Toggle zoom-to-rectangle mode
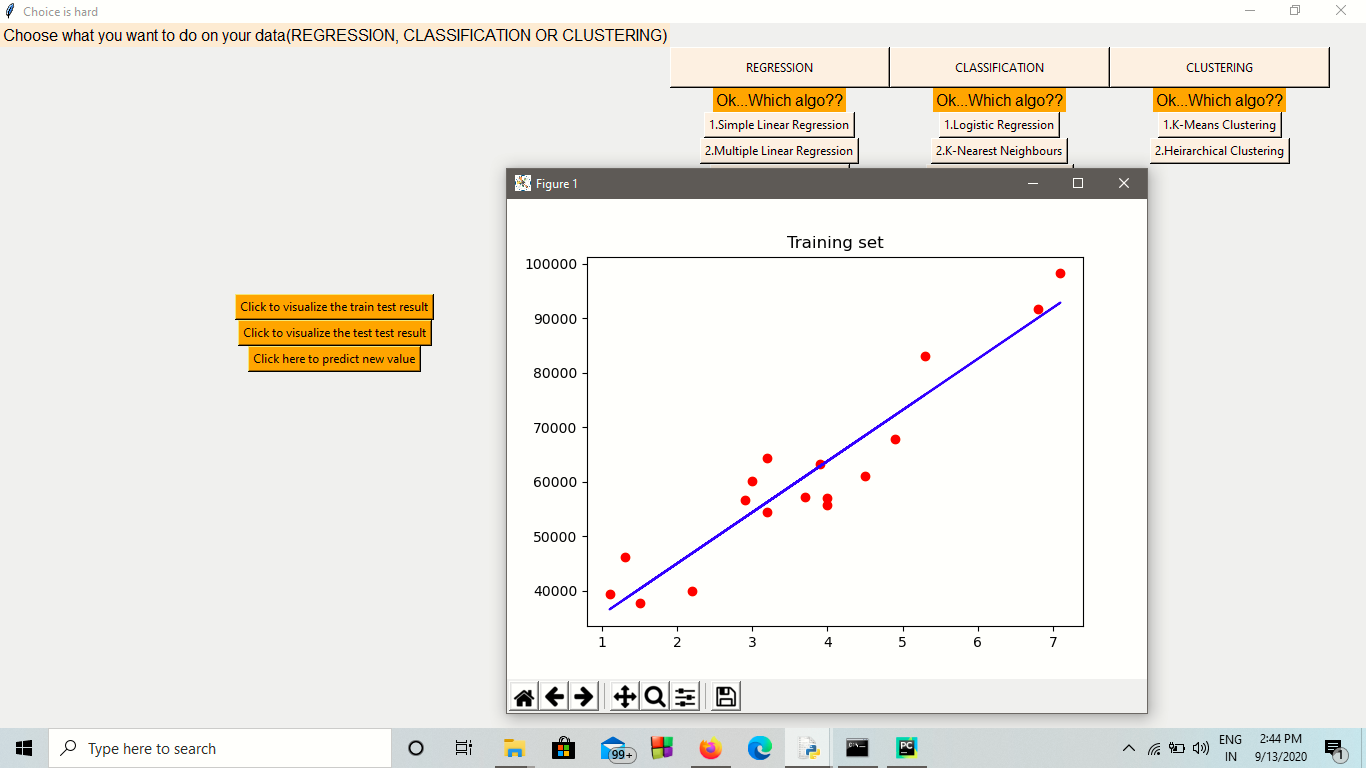This screenshot has width=1366, height=768. (x=653, y=695)
